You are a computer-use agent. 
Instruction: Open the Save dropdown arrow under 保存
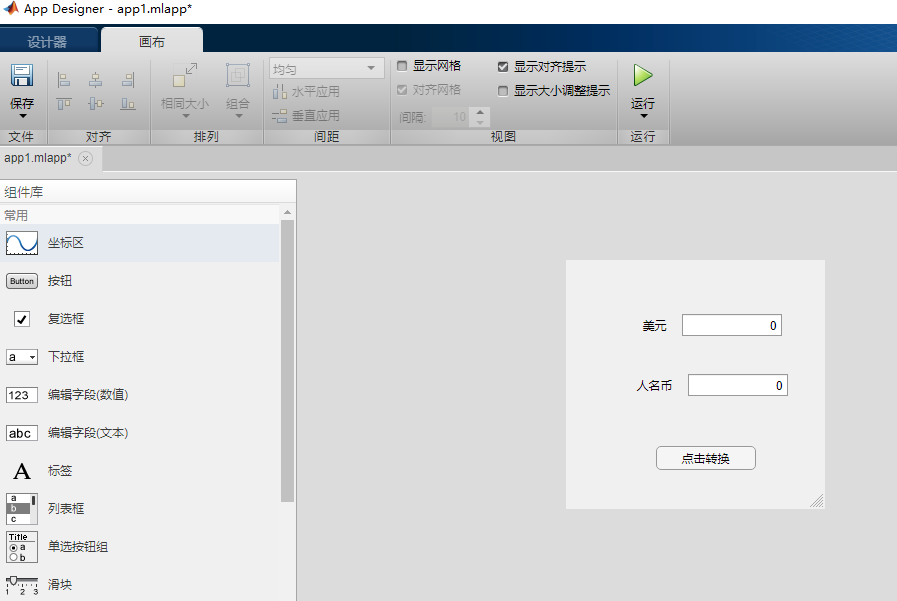point(22,116)
